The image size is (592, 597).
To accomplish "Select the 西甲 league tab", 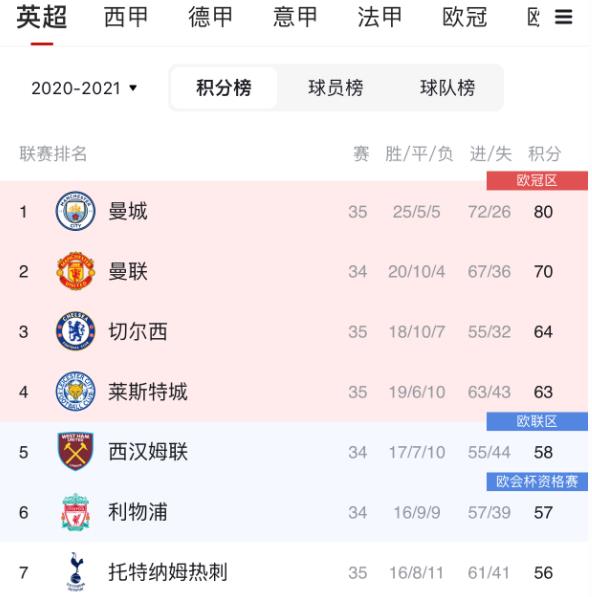I will pos(126,17).
